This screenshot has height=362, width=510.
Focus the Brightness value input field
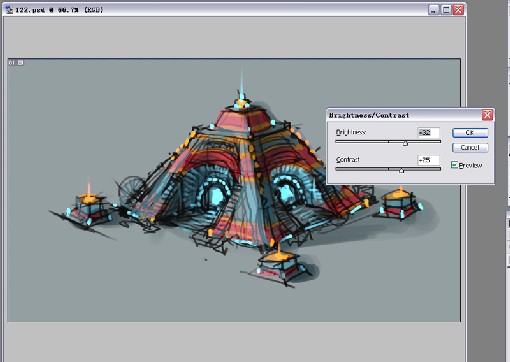[x=428, y=132]
